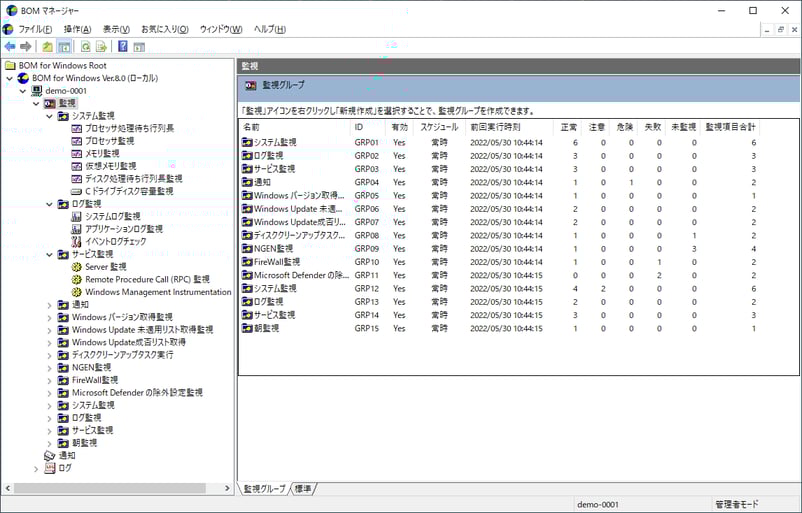Expand the Windows バージョン取得監視 group
The image size is (802, 513).
click(x=49, y=318)
